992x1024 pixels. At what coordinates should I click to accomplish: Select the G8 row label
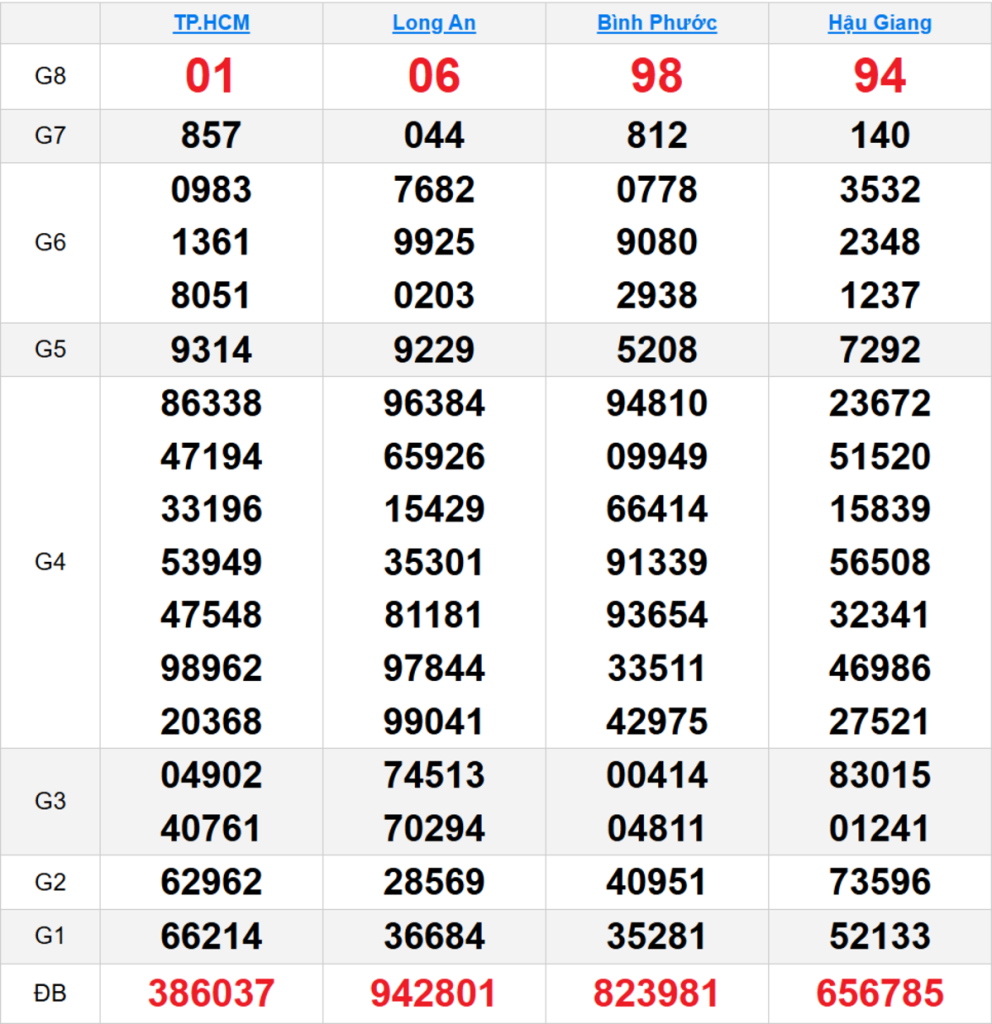(50, 76)
